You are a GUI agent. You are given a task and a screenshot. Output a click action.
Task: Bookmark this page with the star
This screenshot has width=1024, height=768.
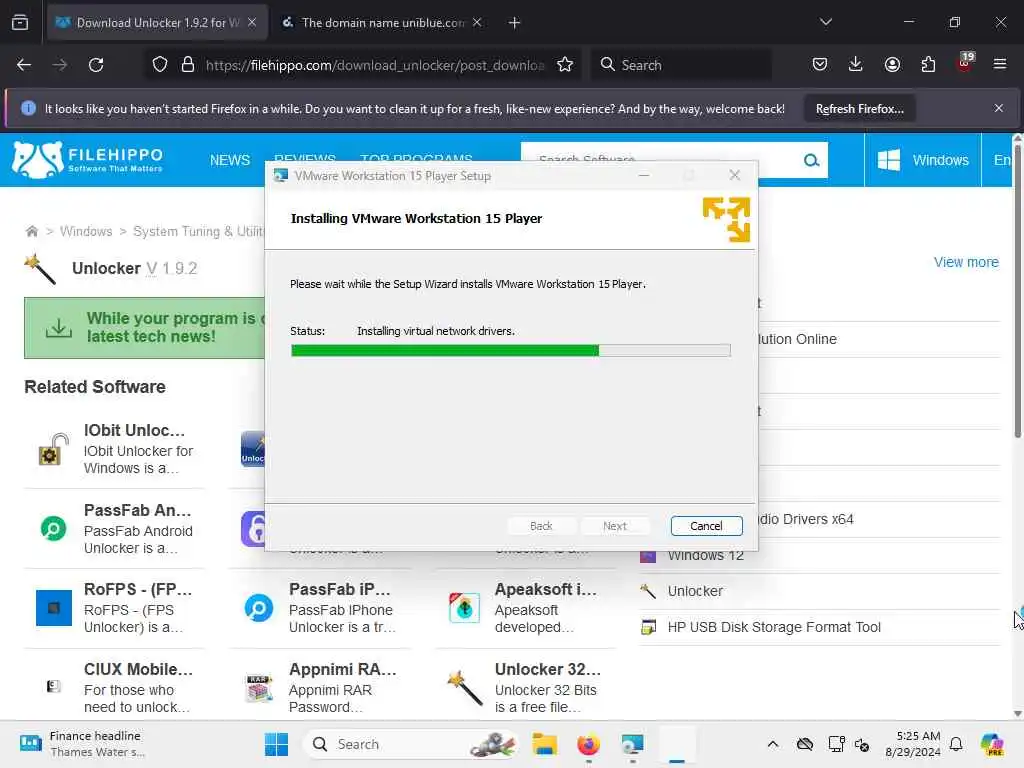pos(565,65)
